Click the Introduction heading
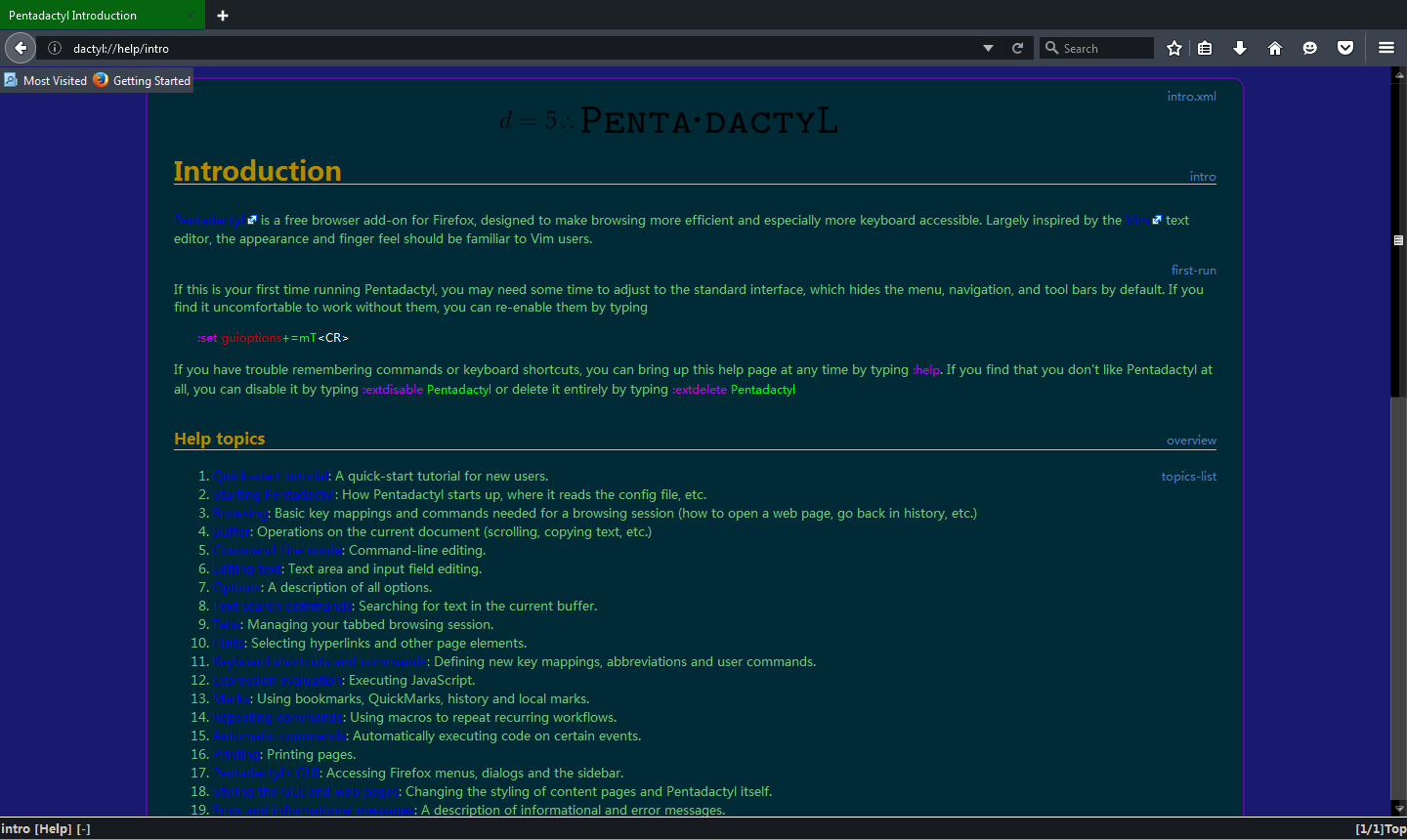 (x=258, y=171)
